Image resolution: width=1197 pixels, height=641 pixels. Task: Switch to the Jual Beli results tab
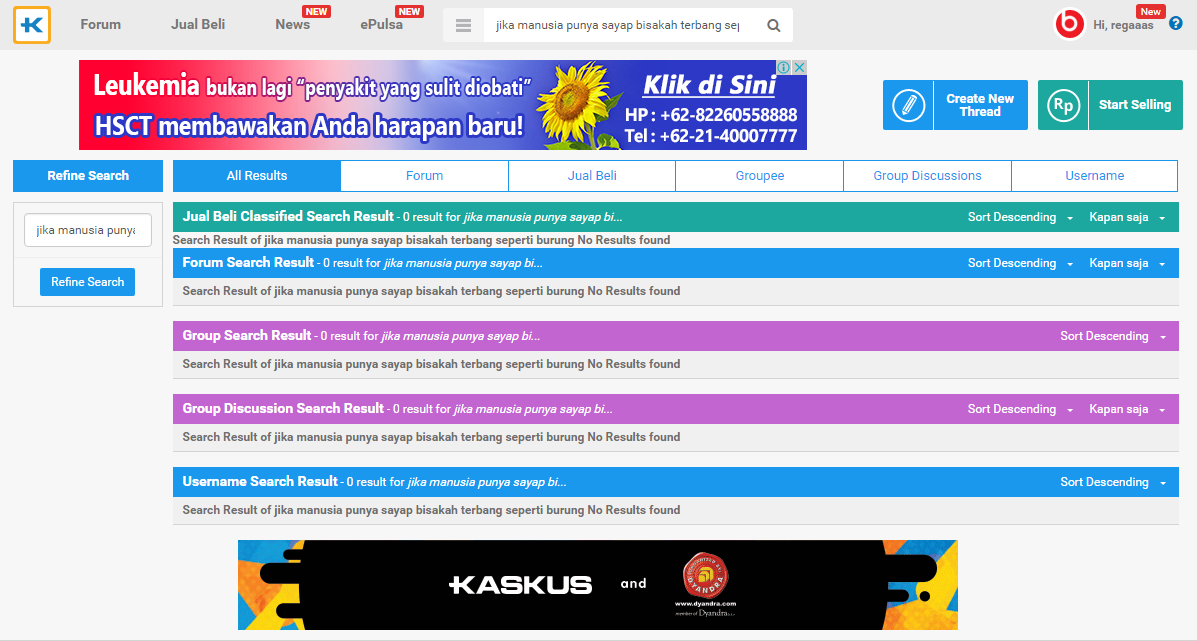click(592, 176)
